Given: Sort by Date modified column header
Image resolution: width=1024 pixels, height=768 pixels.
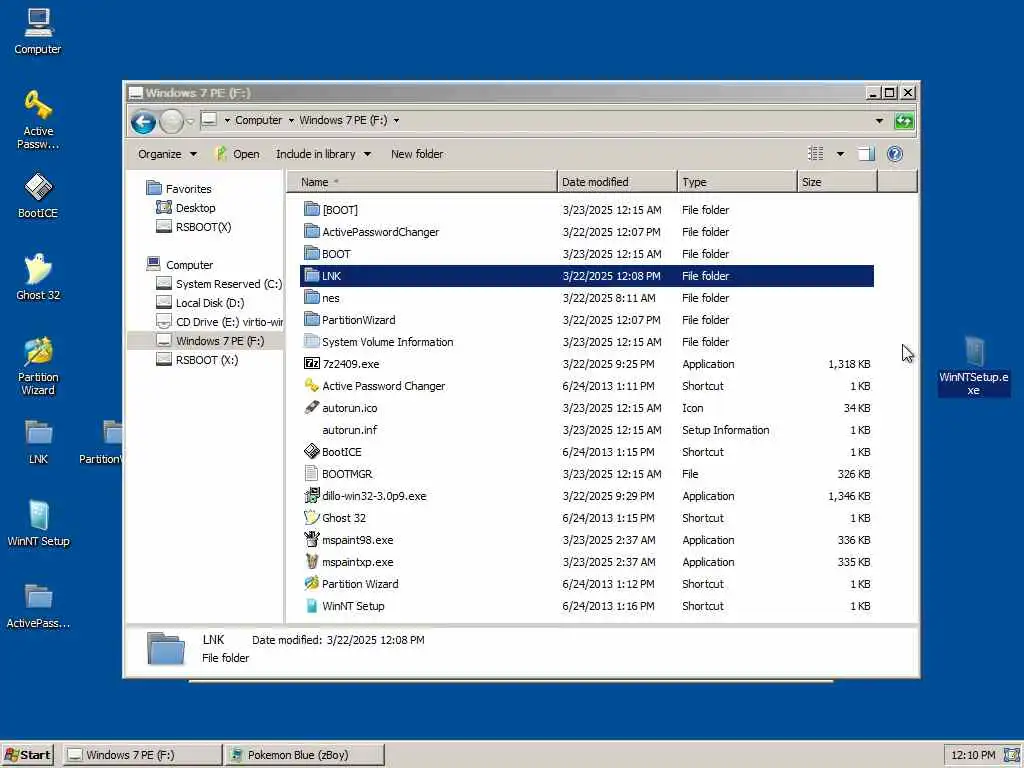Looking at the screenshot, I should pyautogui.click(x=617, y=182).
